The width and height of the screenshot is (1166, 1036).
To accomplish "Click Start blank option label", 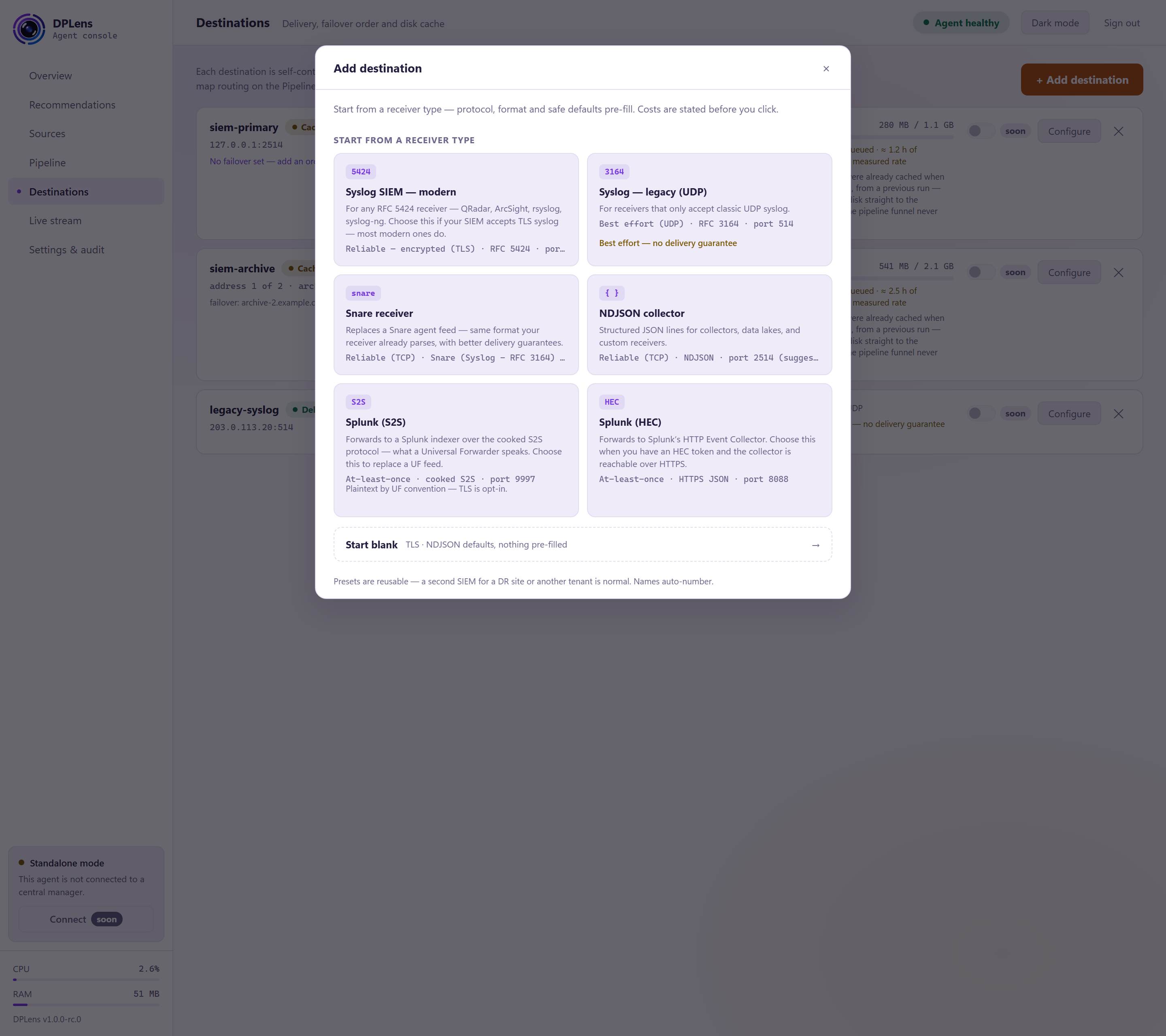I will pyautogui.click(x=371, y=545).
